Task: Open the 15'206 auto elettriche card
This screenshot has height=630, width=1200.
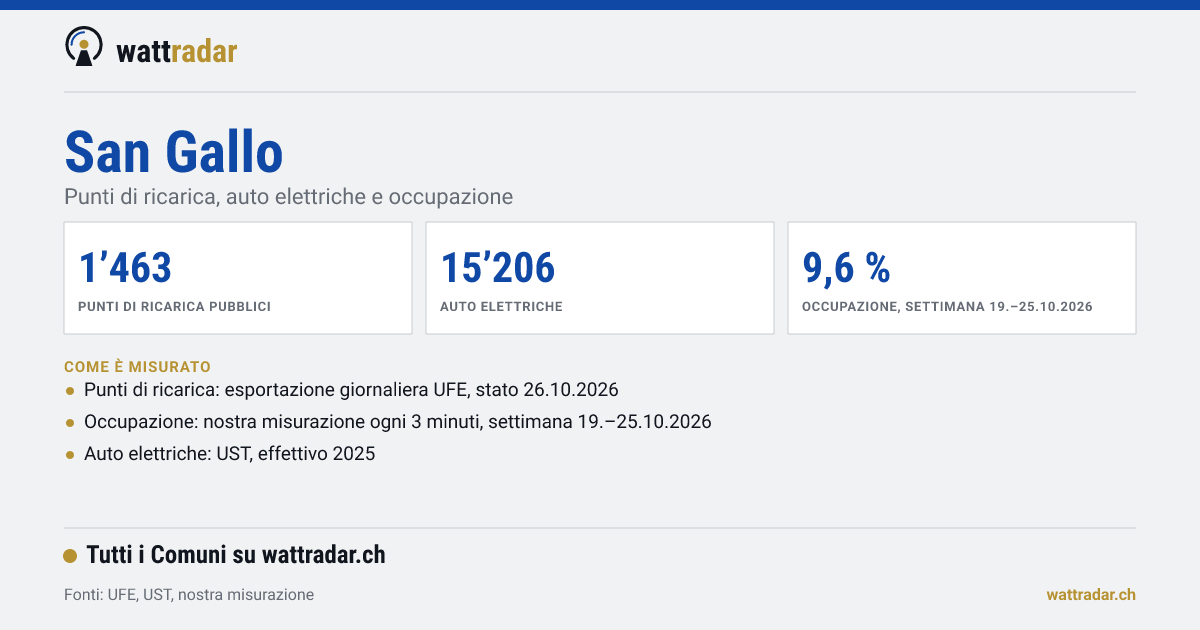Action: (x=600, y=278)
